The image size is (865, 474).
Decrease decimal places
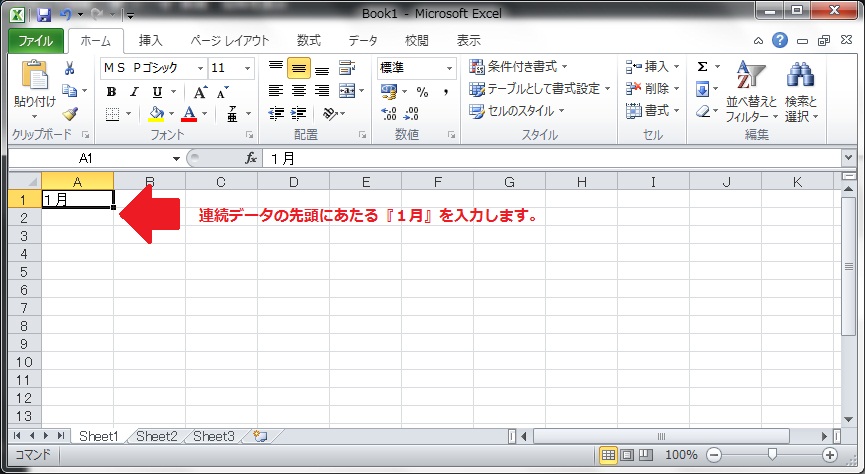click(412, 114)
